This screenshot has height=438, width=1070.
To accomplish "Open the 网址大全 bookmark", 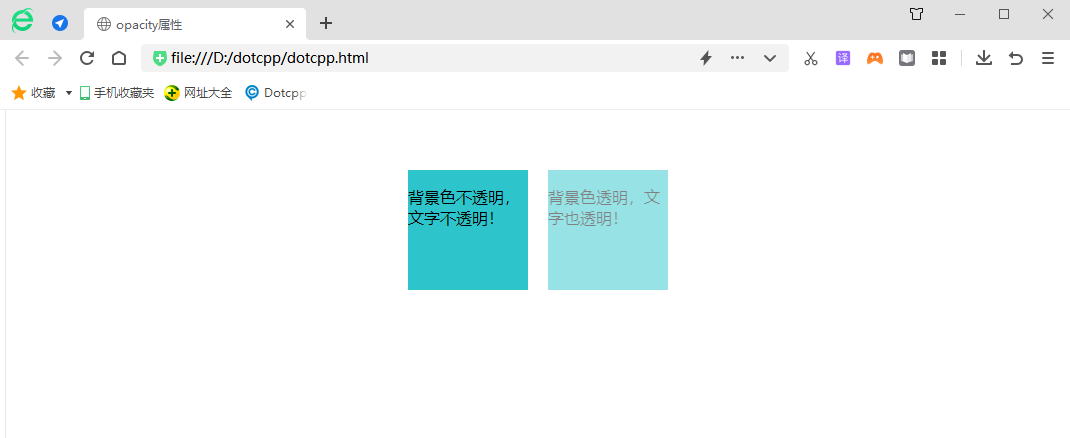I will [x=198, y=93].
